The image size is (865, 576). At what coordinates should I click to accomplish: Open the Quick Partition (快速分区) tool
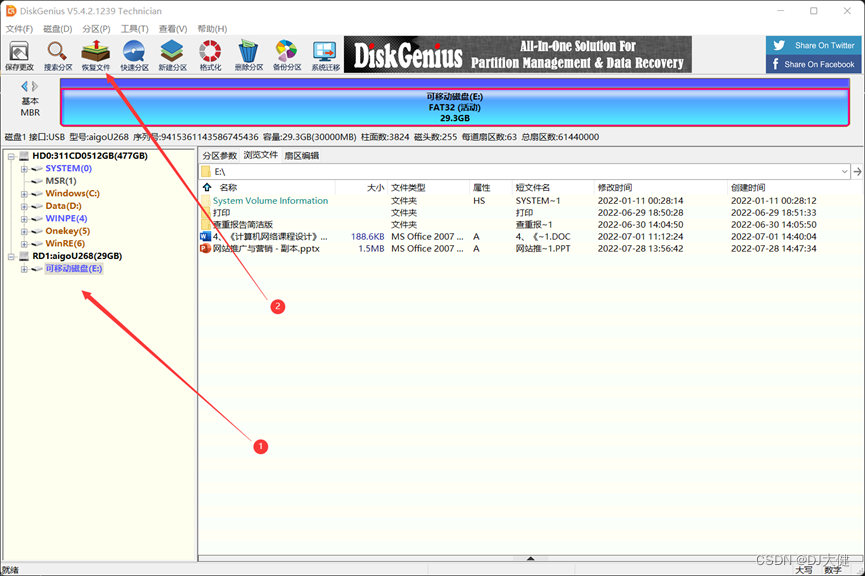tap(135, 55)
